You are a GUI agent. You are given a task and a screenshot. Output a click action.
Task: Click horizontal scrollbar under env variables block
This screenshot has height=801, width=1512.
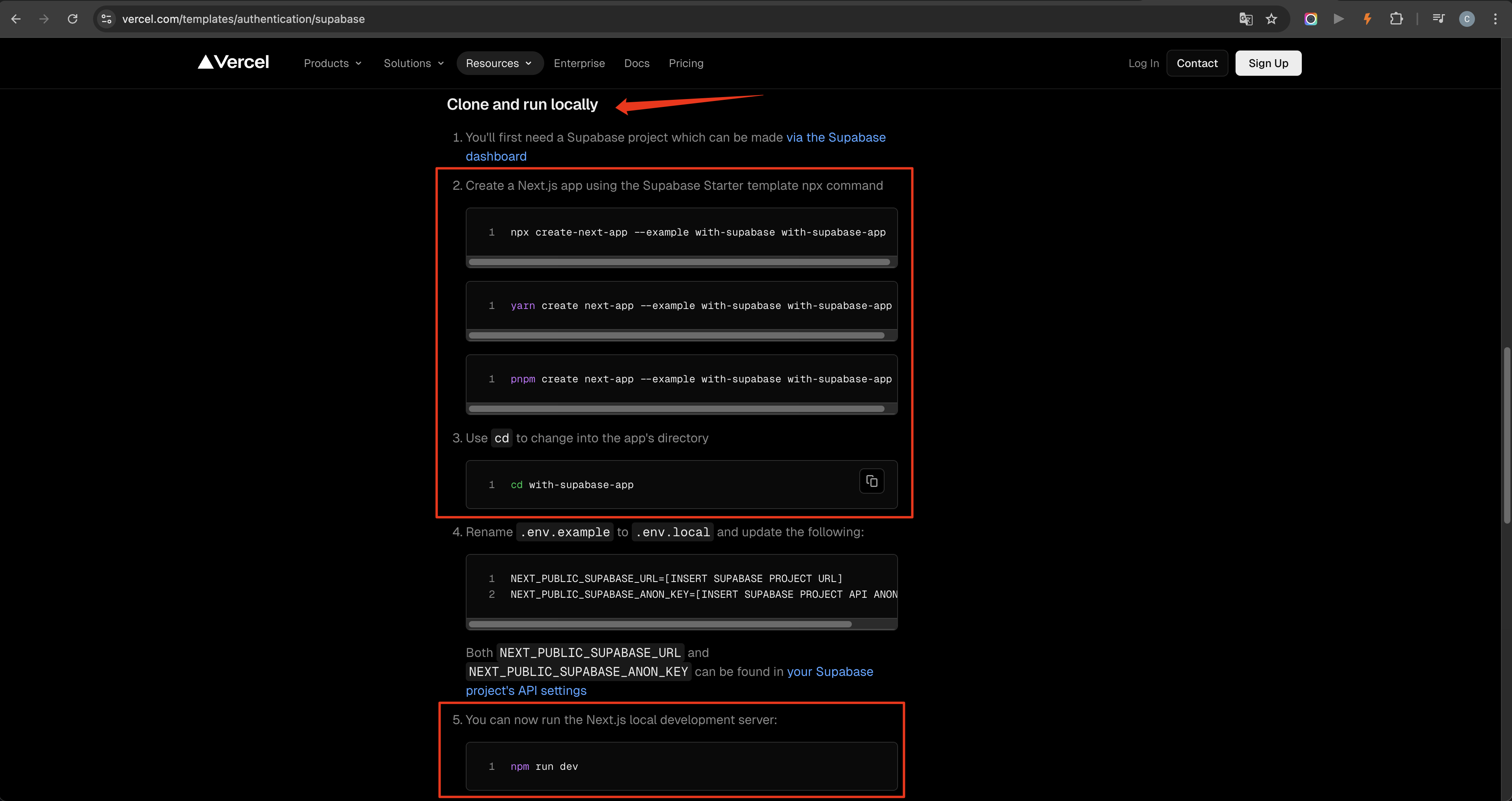click(660, 624)
